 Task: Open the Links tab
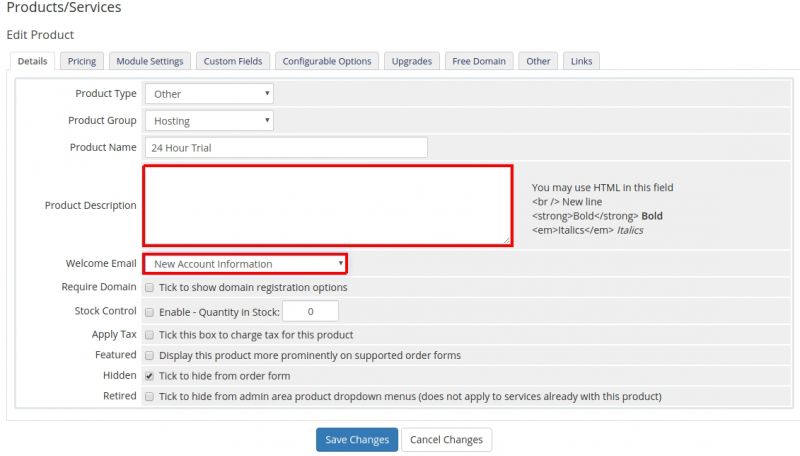(x=581, y=61)
